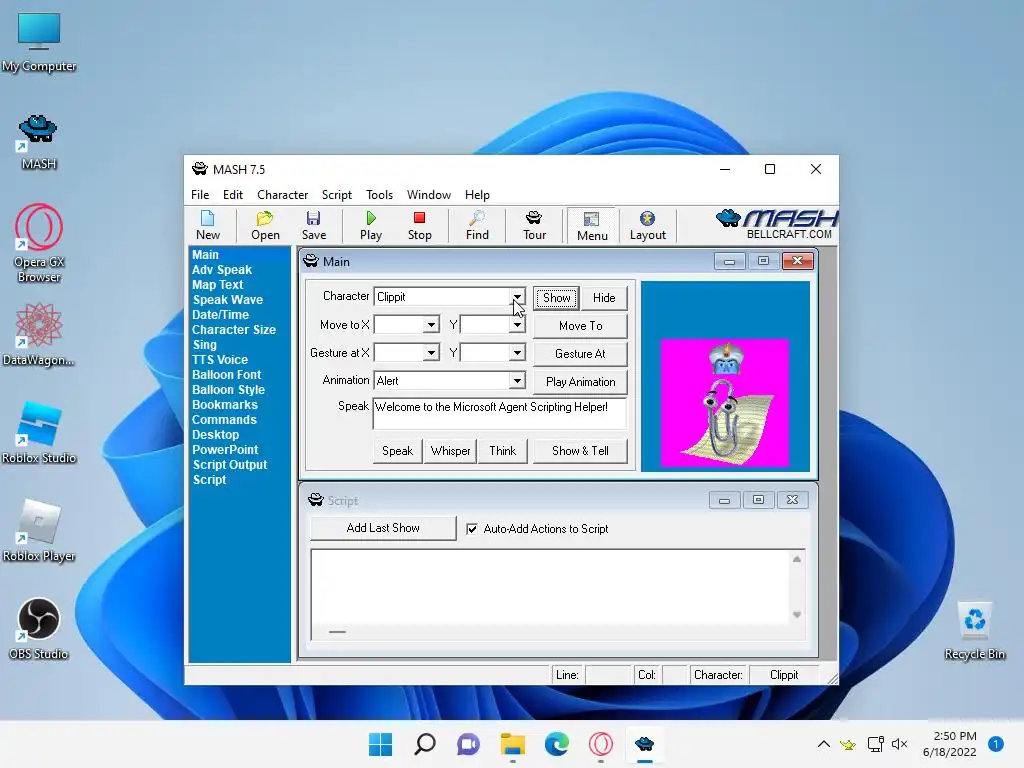This screenshot has width=1024, height=768.
Task: Click the Add Last Show button
Action: click(383, 528)
